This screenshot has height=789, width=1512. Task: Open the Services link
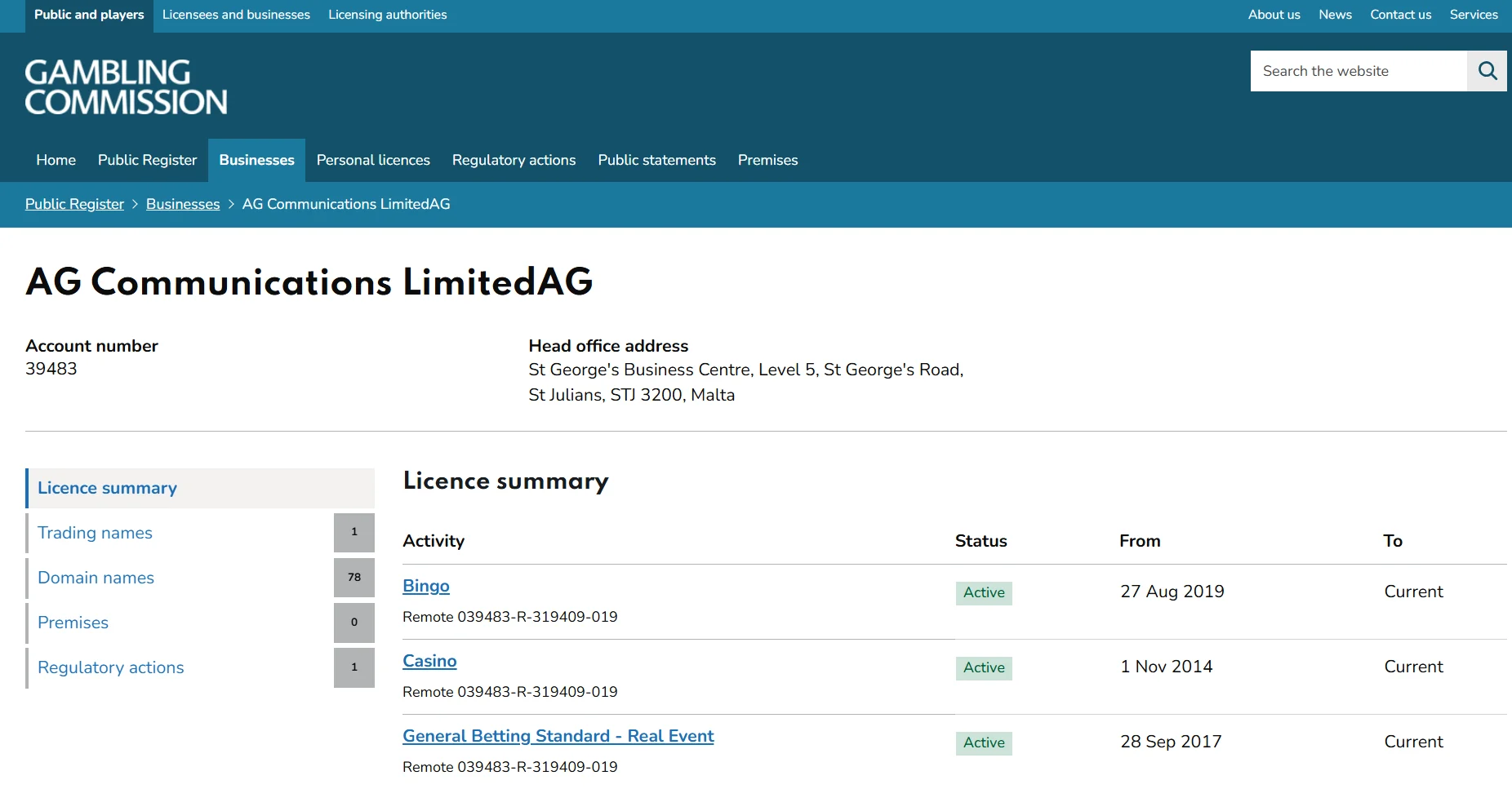click(x=1474, y=15)
